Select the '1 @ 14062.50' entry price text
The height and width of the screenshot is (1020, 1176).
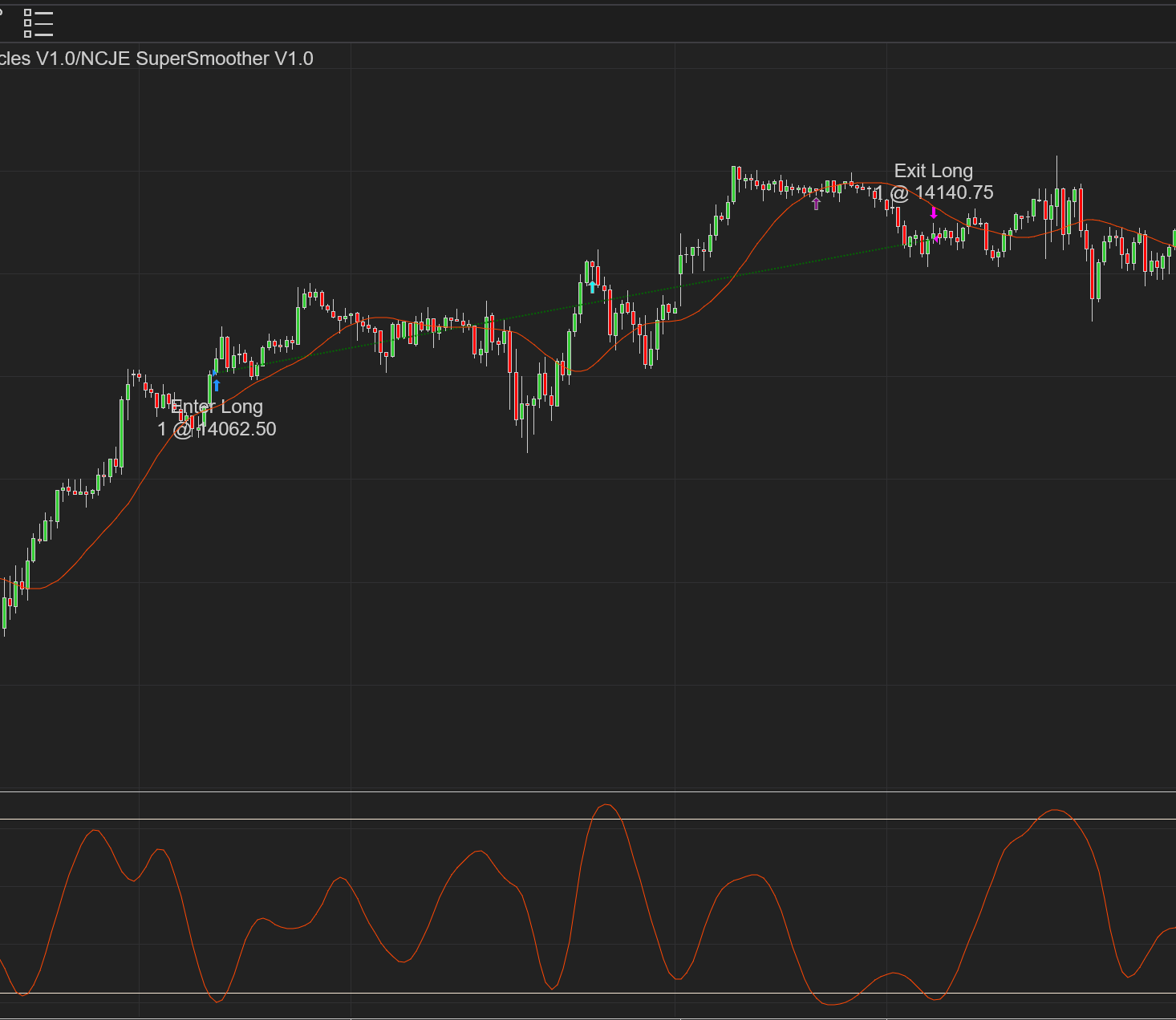217,429
